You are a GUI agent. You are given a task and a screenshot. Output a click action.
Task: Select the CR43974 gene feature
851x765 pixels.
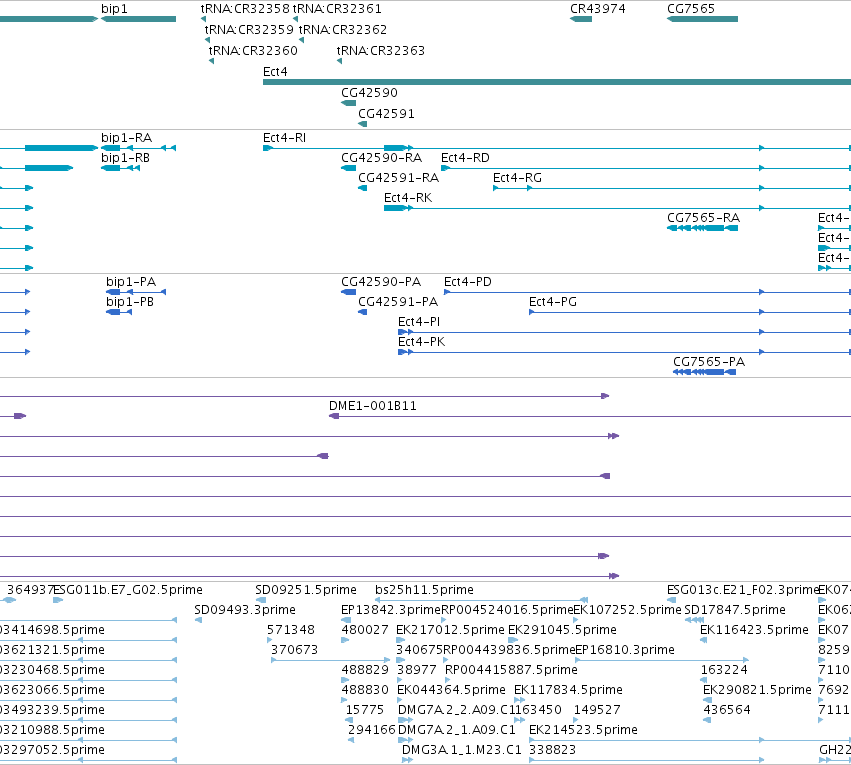(x=581, y=19)
